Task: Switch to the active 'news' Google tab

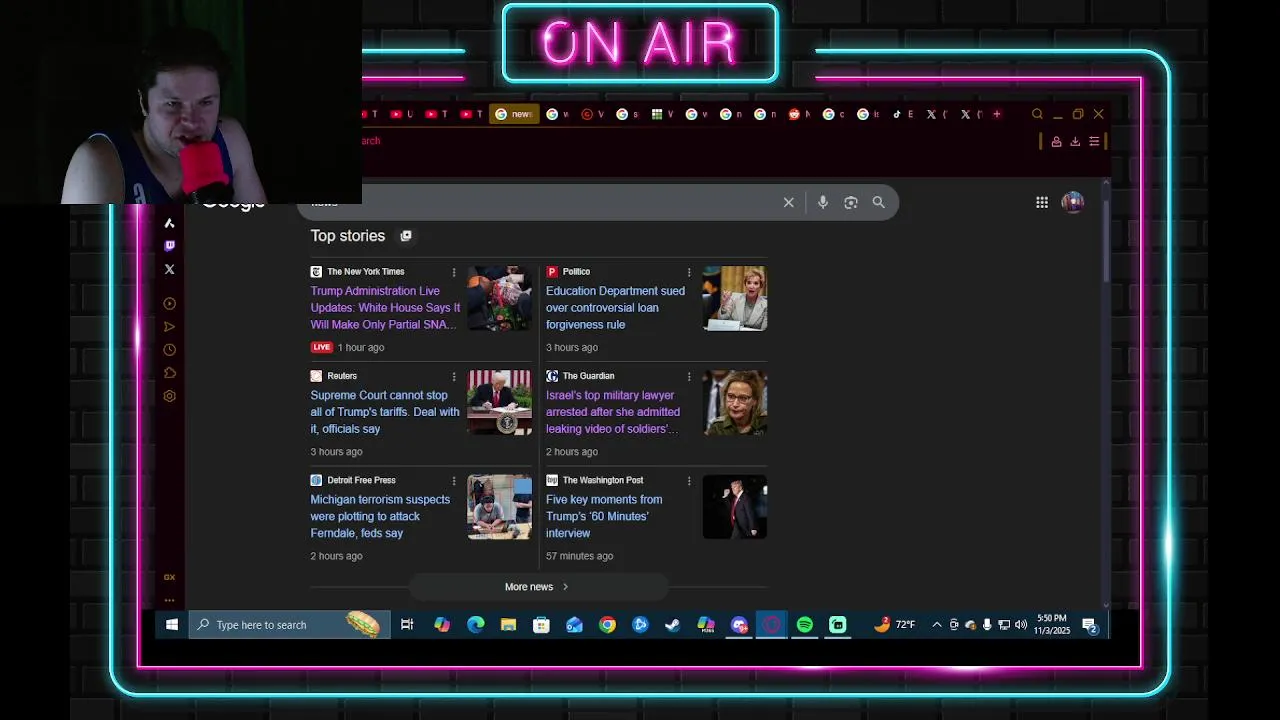Action: [x=515, y=114]
